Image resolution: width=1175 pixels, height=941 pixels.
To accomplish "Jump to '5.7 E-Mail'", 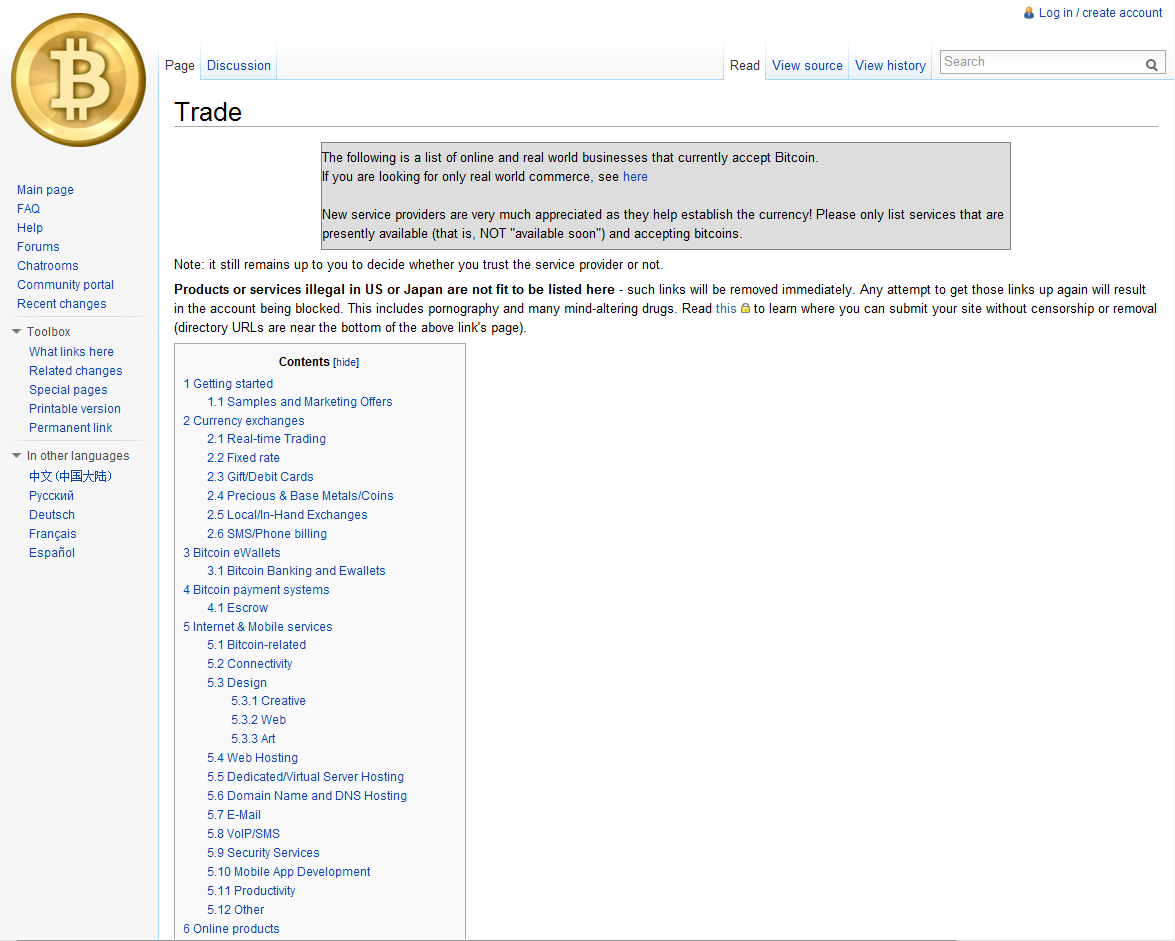I will click(x=235, y=815).
